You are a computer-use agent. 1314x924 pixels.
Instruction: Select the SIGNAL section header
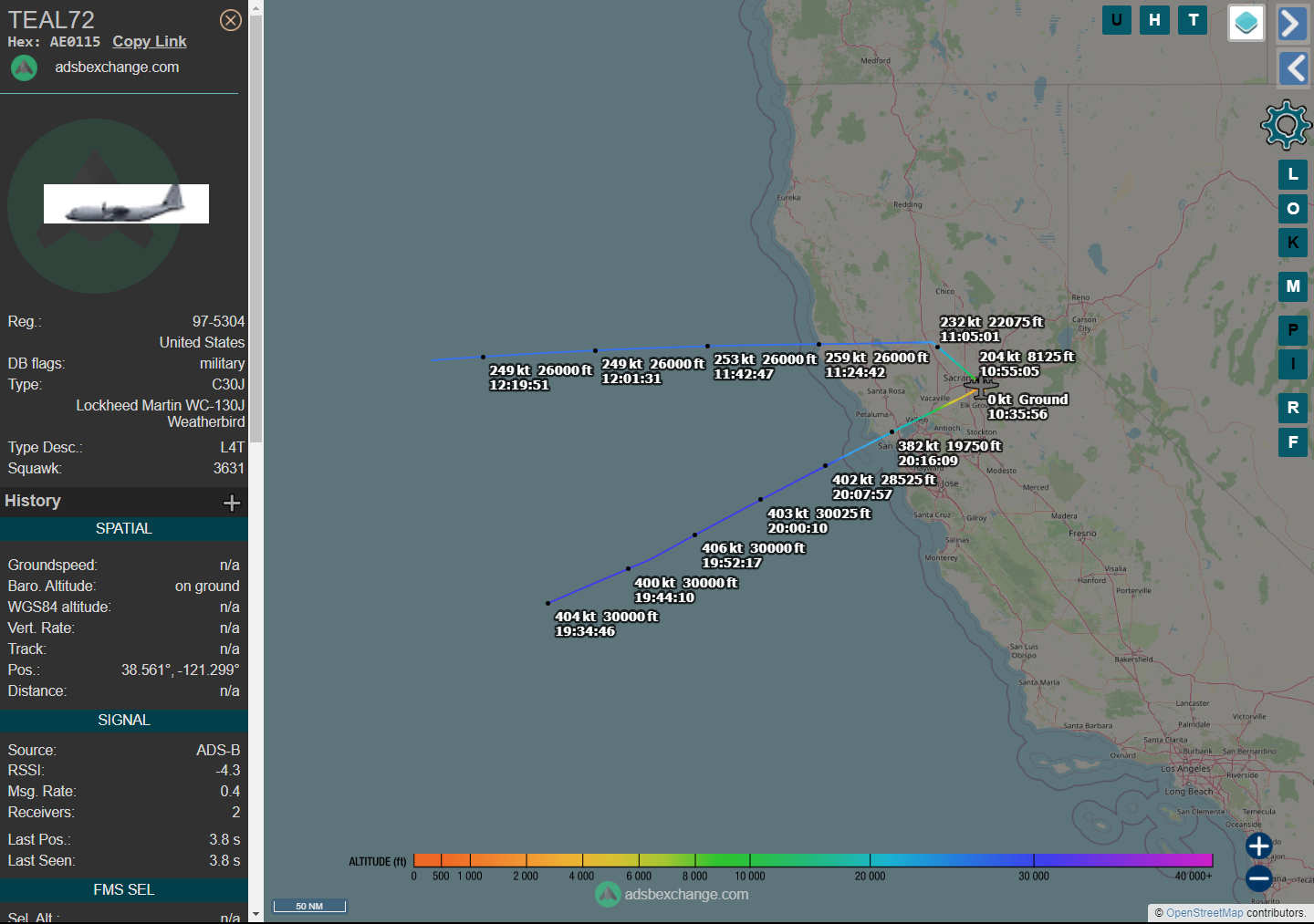[124, 721]
